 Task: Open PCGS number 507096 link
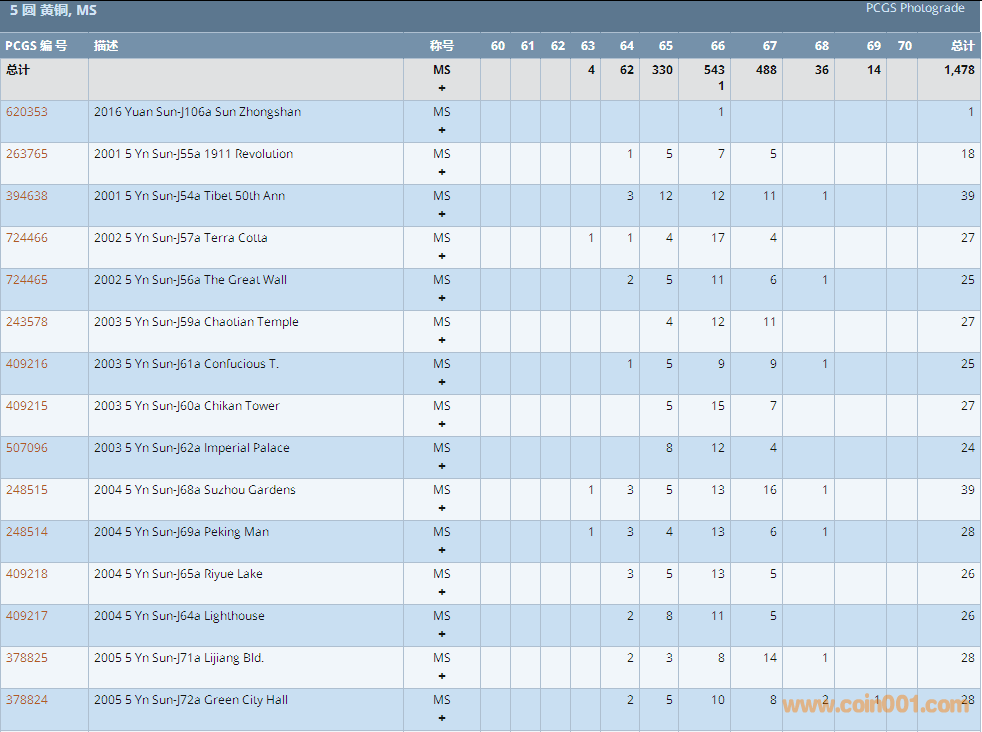coord(27,448)
